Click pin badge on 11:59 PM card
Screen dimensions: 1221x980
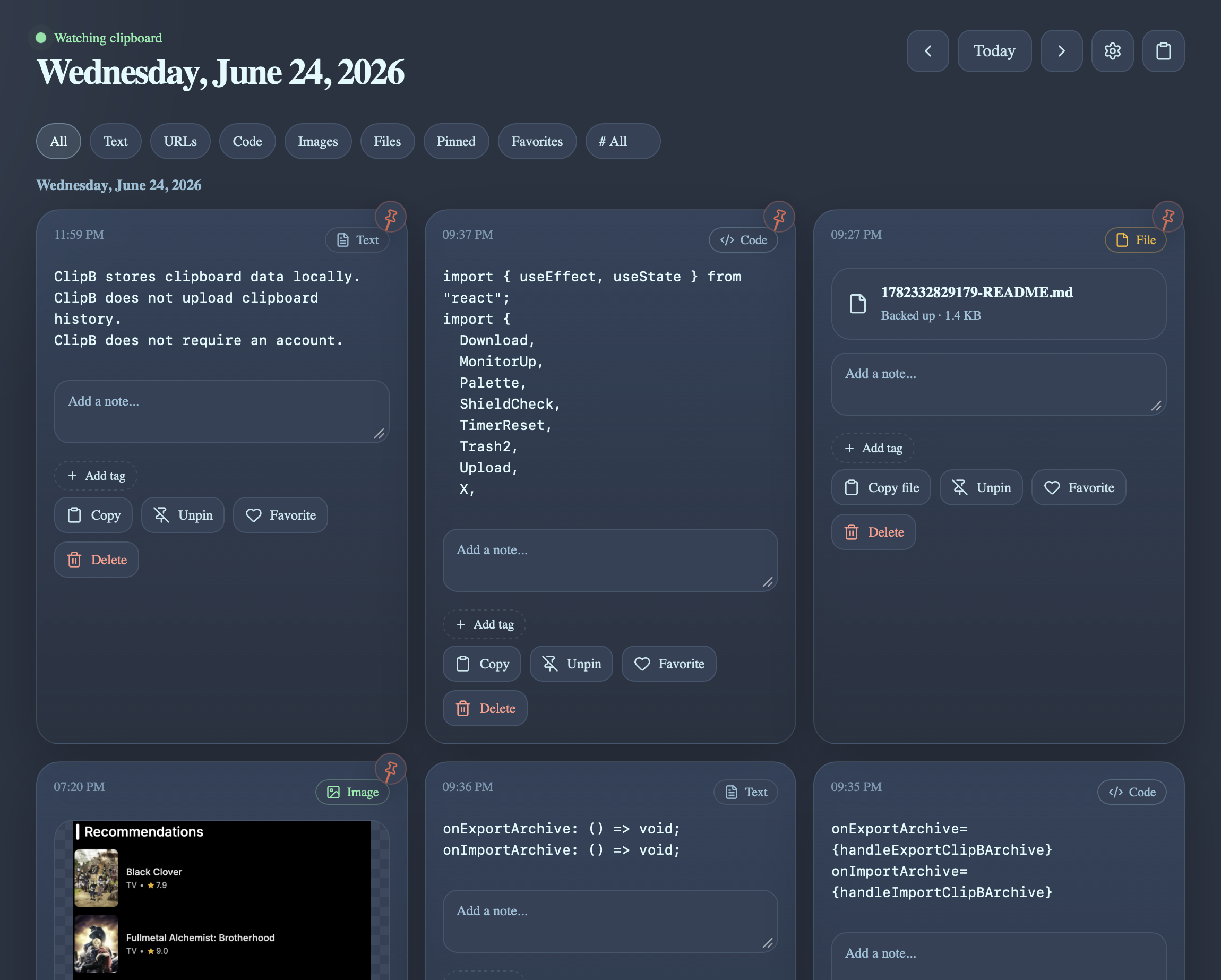391,217
